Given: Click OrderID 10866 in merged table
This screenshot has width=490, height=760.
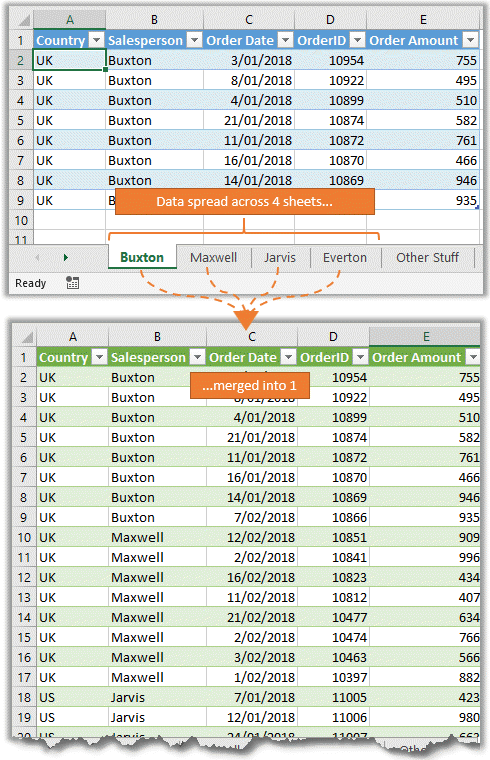Looking at the screenshot, I should [333, 518].
